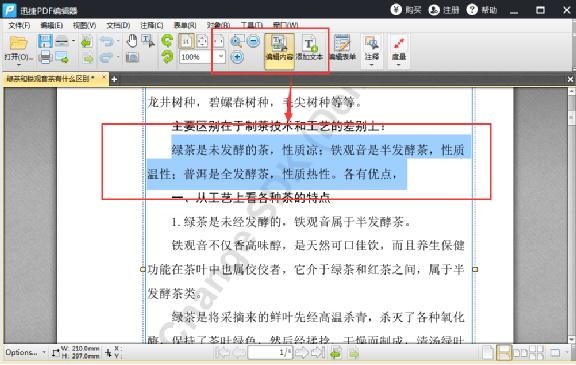Open the Options... menu in status bar
The height and width of the screenshot is (365, 576).
25,352
